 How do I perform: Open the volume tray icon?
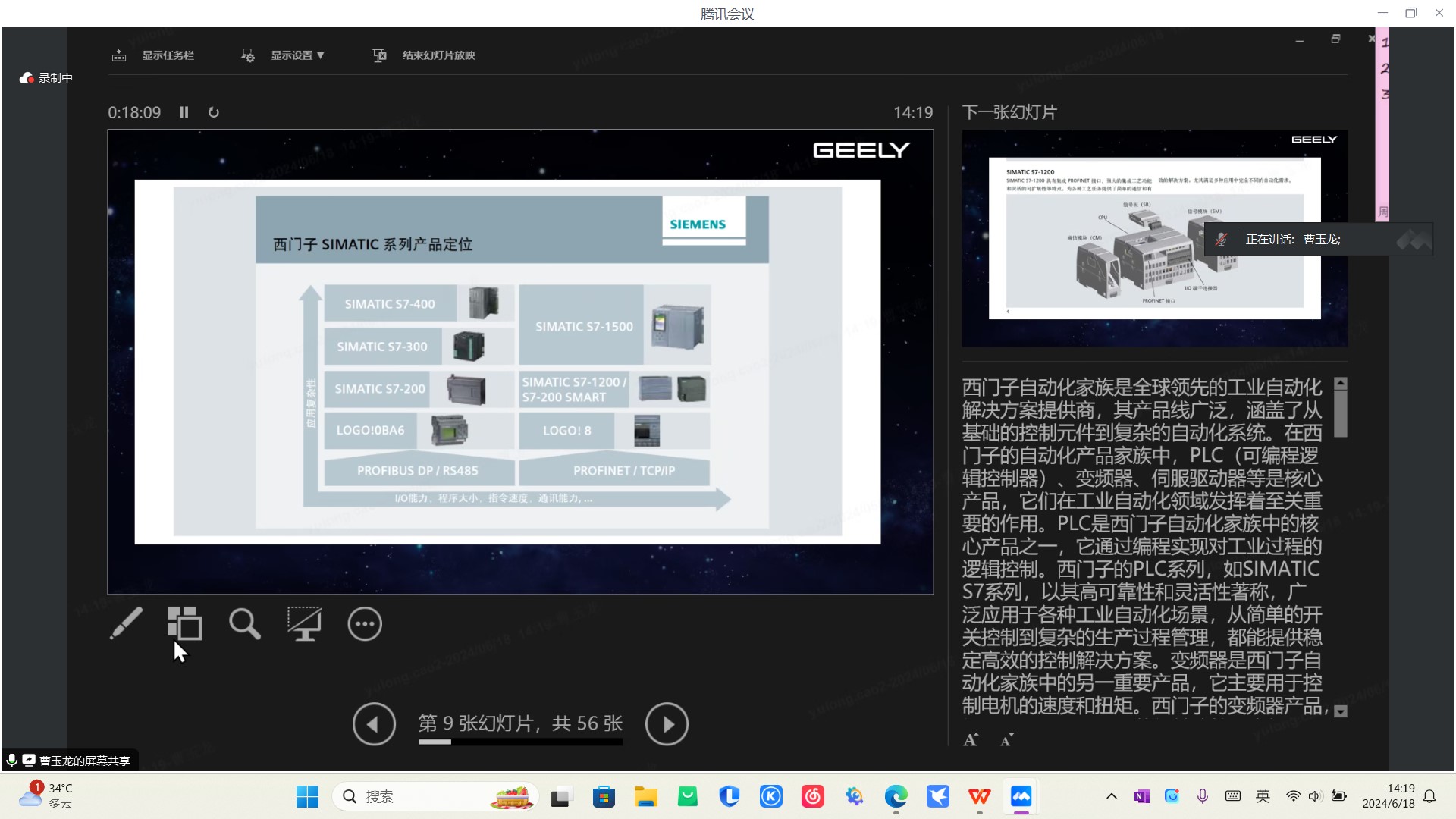coord(1316,796)
